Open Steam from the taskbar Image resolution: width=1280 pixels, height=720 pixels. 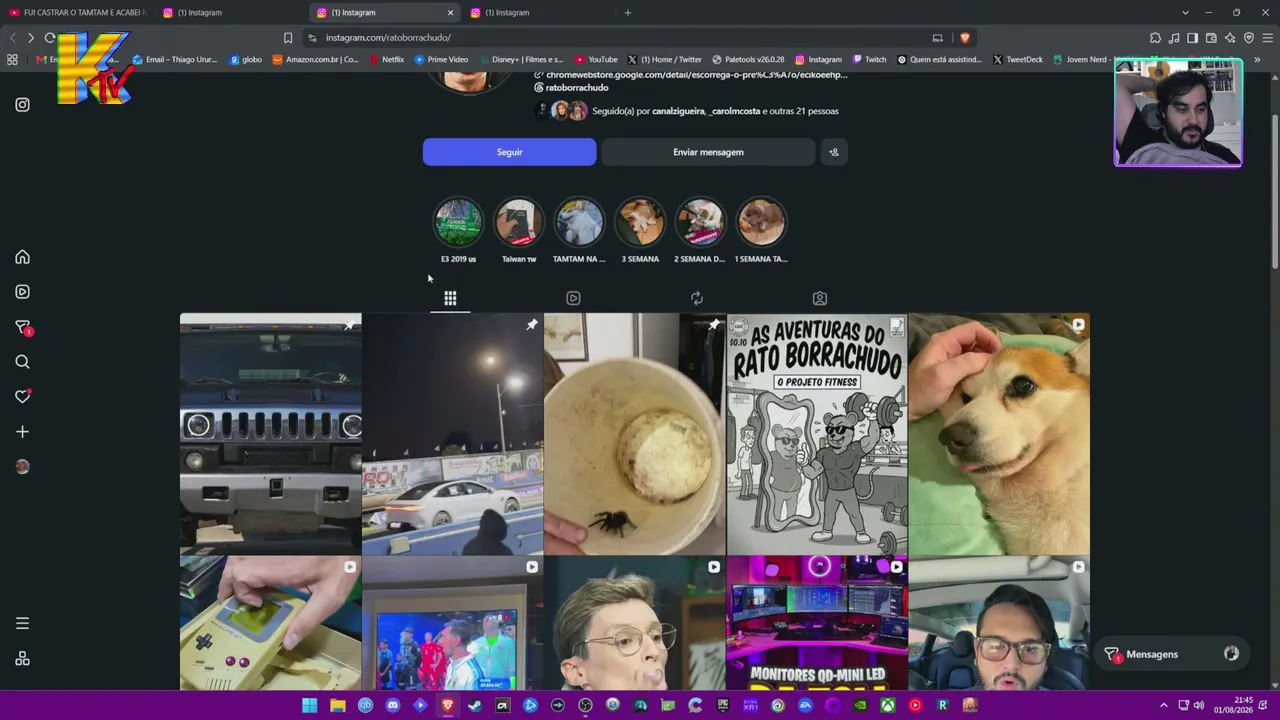pos(475,705)
